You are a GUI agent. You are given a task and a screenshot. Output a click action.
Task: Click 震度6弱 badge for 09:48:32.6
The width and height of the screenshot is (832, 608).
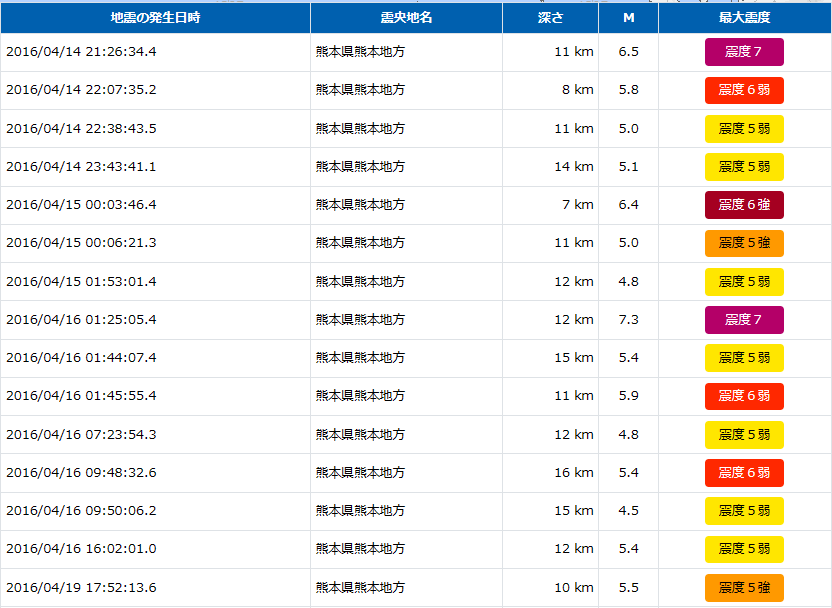click(744, 473)
